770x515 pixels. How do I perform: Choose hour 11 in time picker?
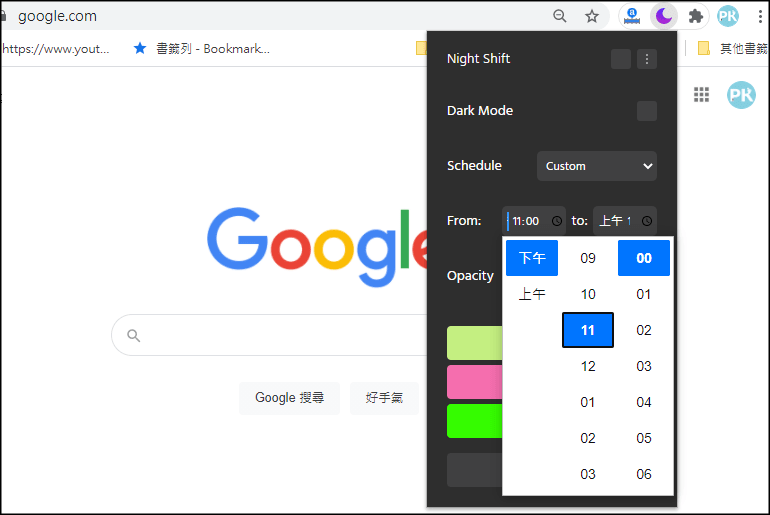[x=588, y=330]
